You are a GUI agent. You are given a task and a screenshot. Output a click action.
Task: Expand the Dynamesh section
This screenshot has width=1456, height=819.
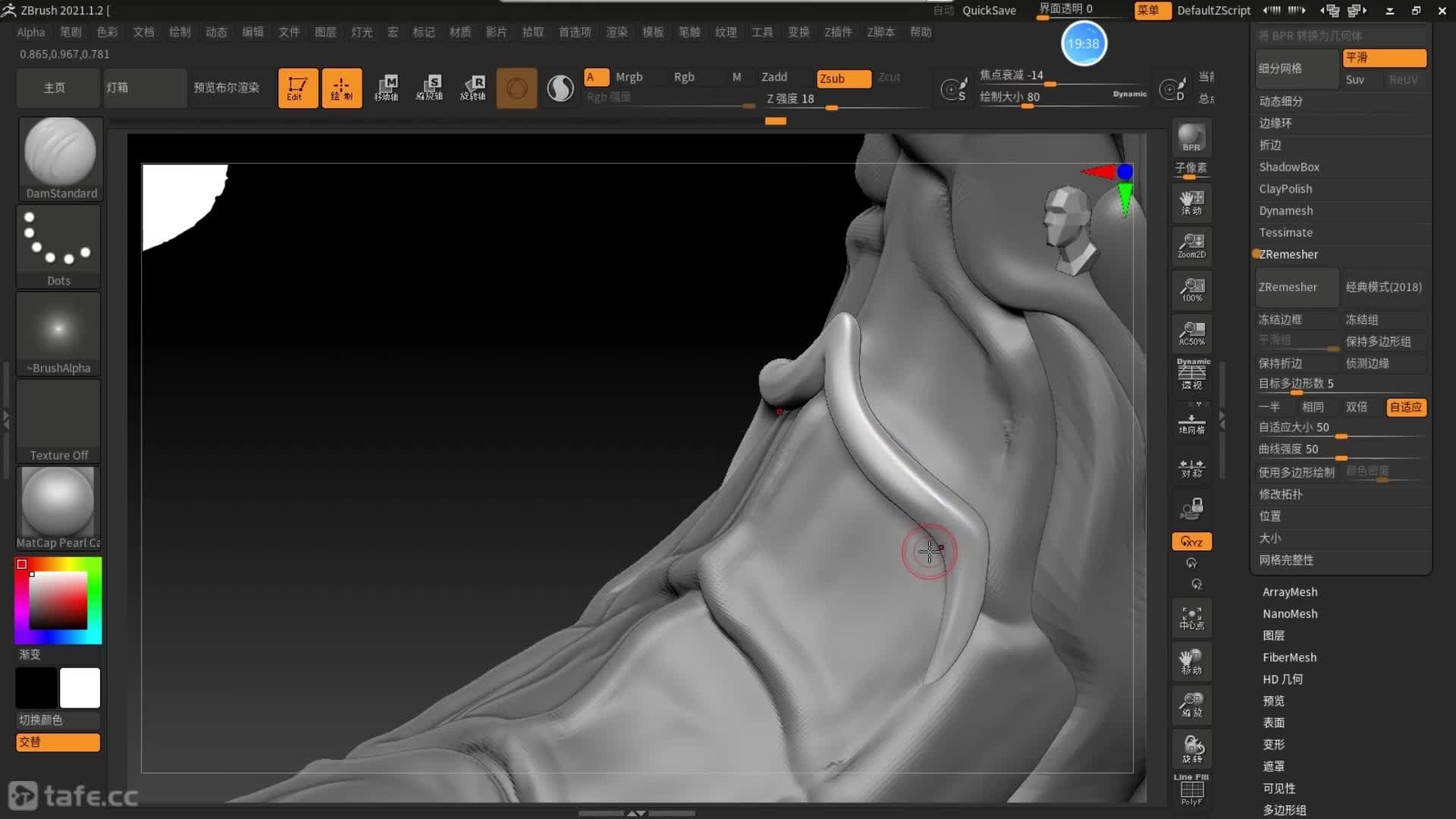1286,211
